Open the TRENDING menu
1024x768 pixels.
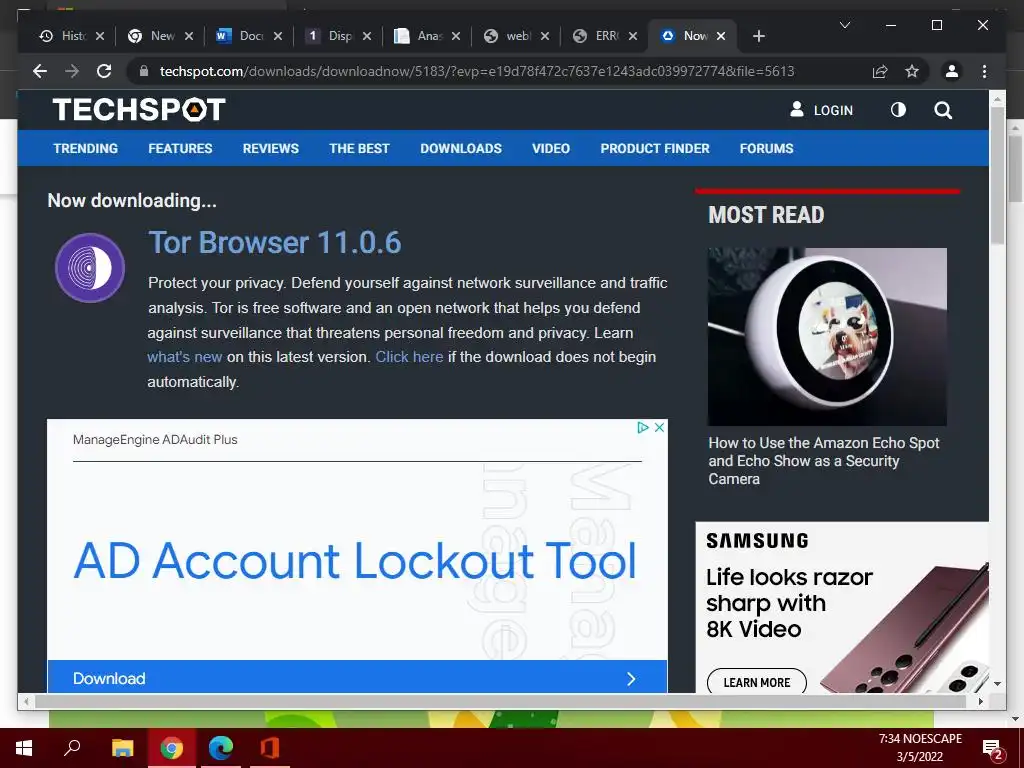pos(86,148)
